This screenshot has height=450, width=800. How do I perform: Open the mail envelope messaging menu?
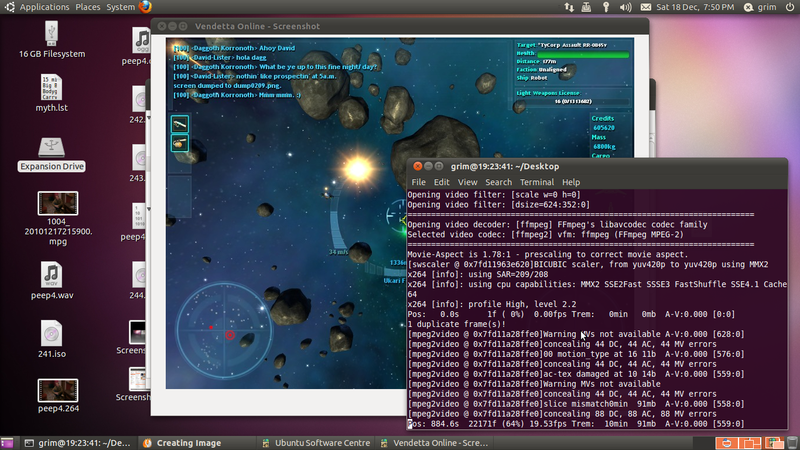645,7
